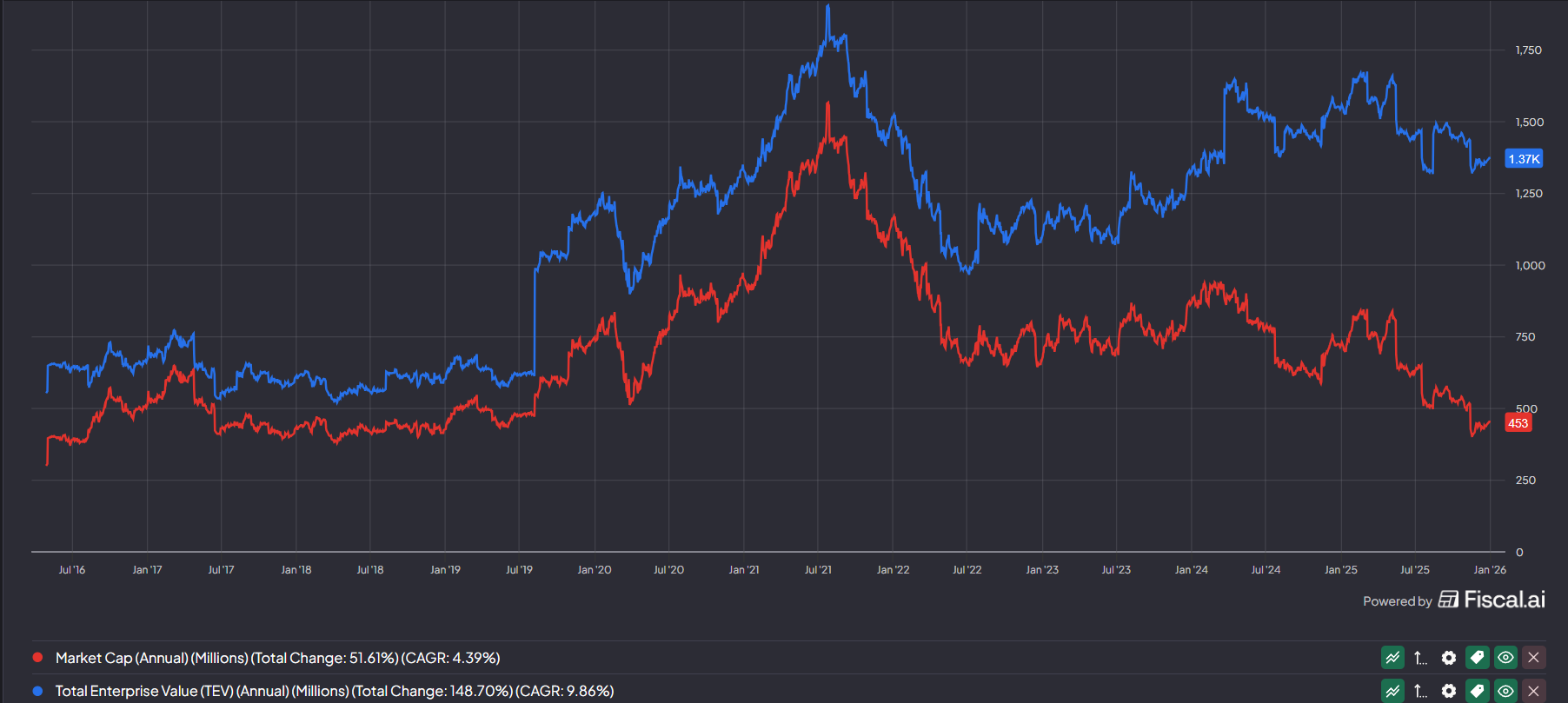This screenshot has width=1568, height=703.
Task: Open settings gear for Market Cap series
Action: [1448, 658]
